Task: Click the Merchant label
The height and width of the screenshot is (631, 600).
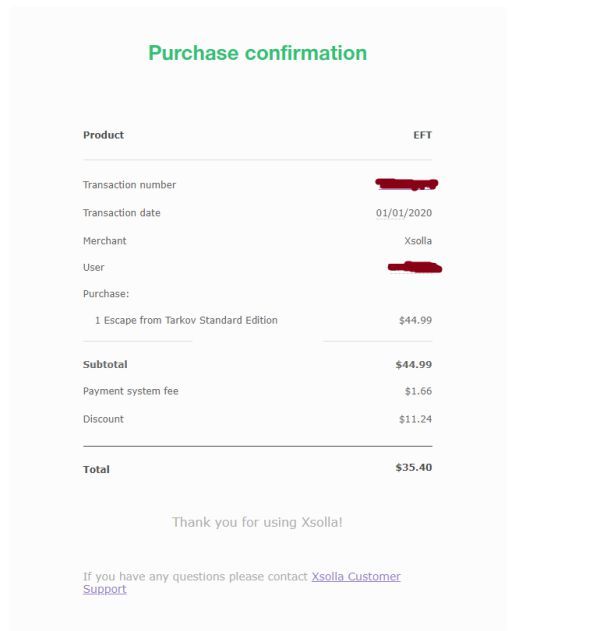Action: [104, 241]
